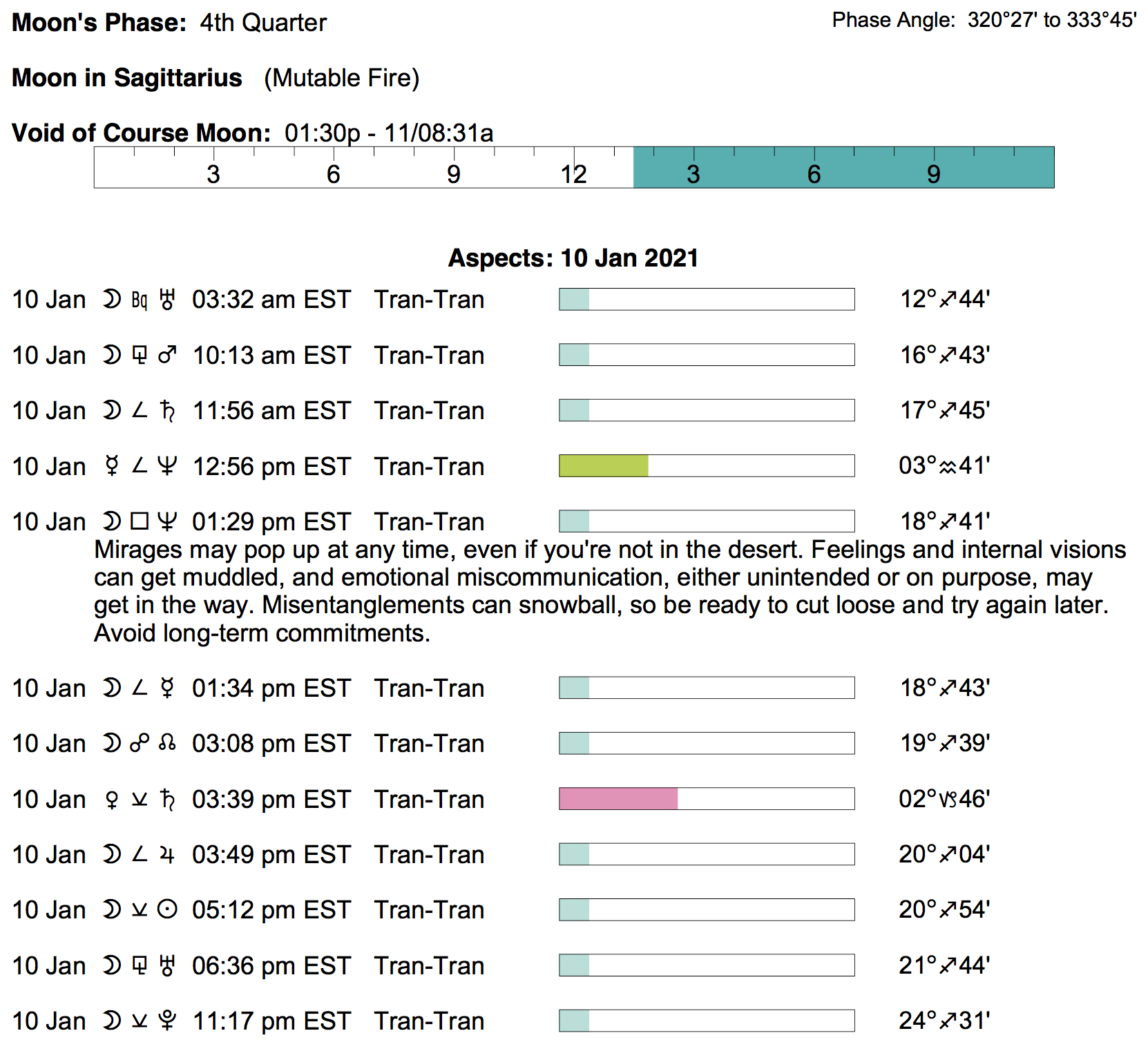1148x1051 pixels.
Task: Click the Capricorn glyph in the 02°46' position
Action: 948,800
